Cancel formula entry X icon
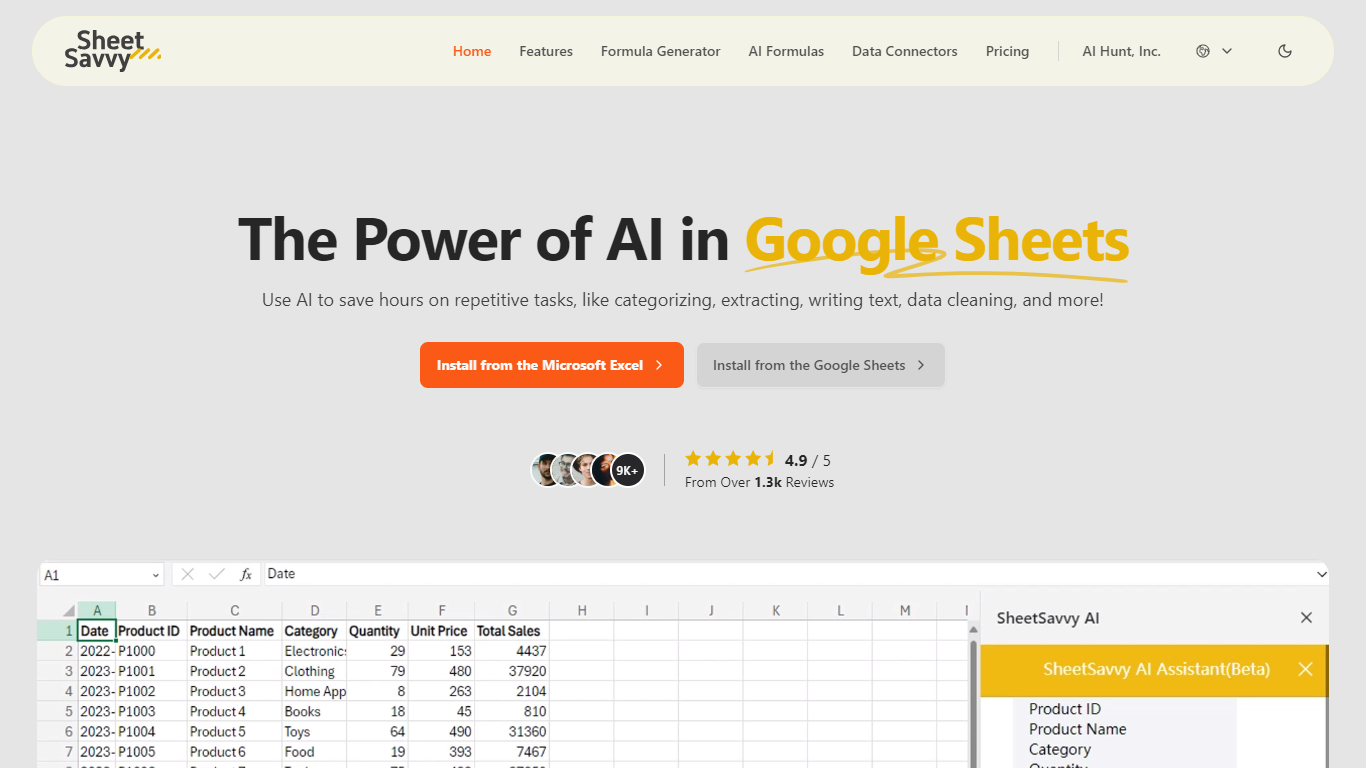The height and width of the screenshot is (768, 1366). [x=187, y=574]
